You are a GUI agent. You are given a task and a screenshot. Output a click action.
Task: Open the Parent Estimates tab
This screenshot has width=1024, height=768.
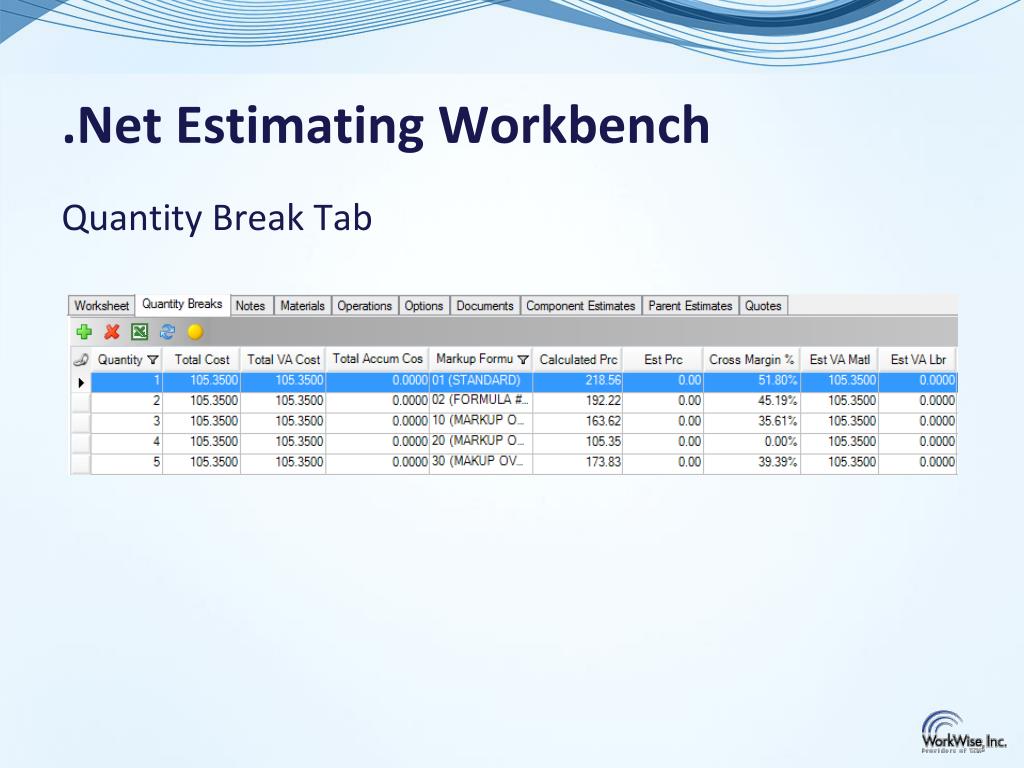coord(690,306)
